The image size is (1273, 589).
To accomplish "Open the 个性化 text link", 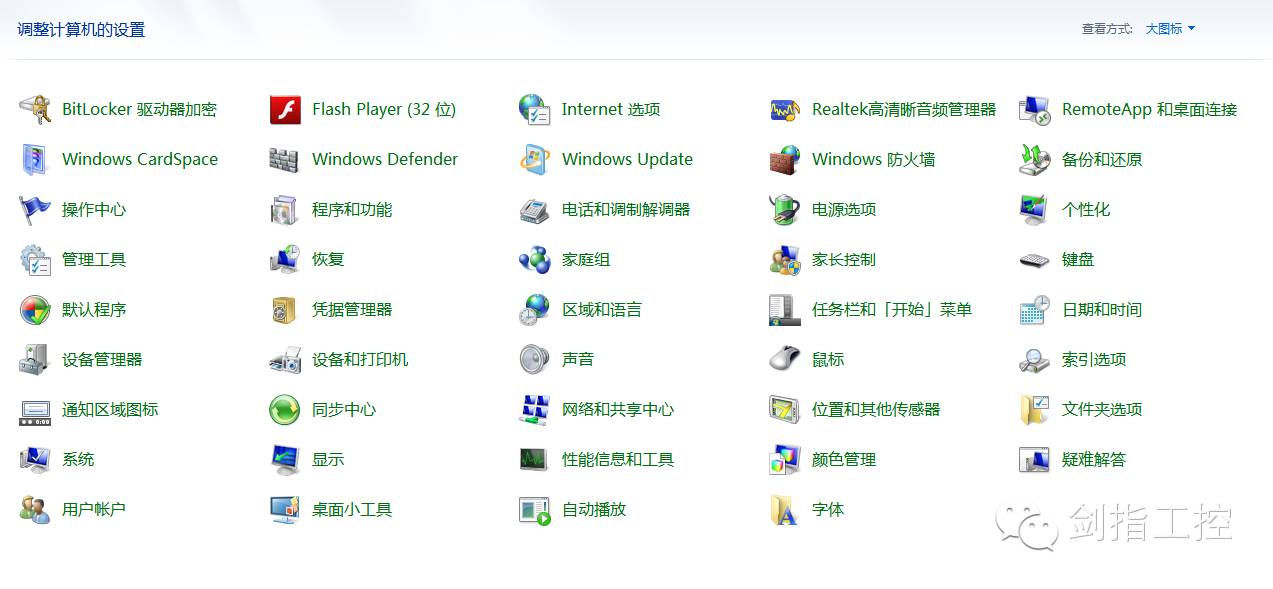I will point(1086,209).
